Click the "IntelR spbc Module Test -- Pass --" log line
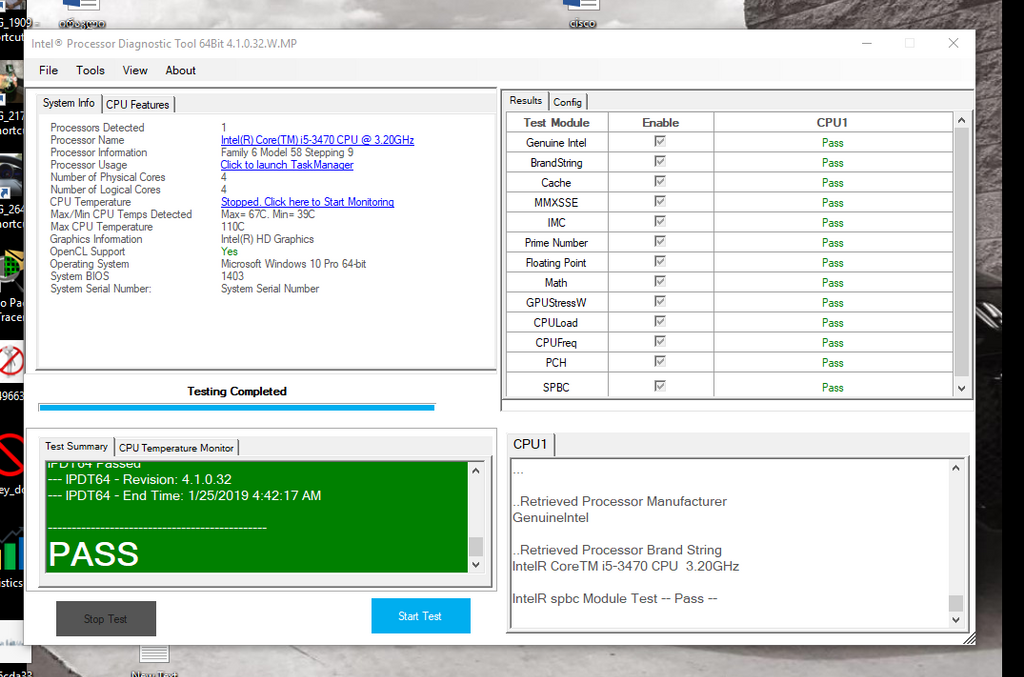 click(x=615, y=599)
